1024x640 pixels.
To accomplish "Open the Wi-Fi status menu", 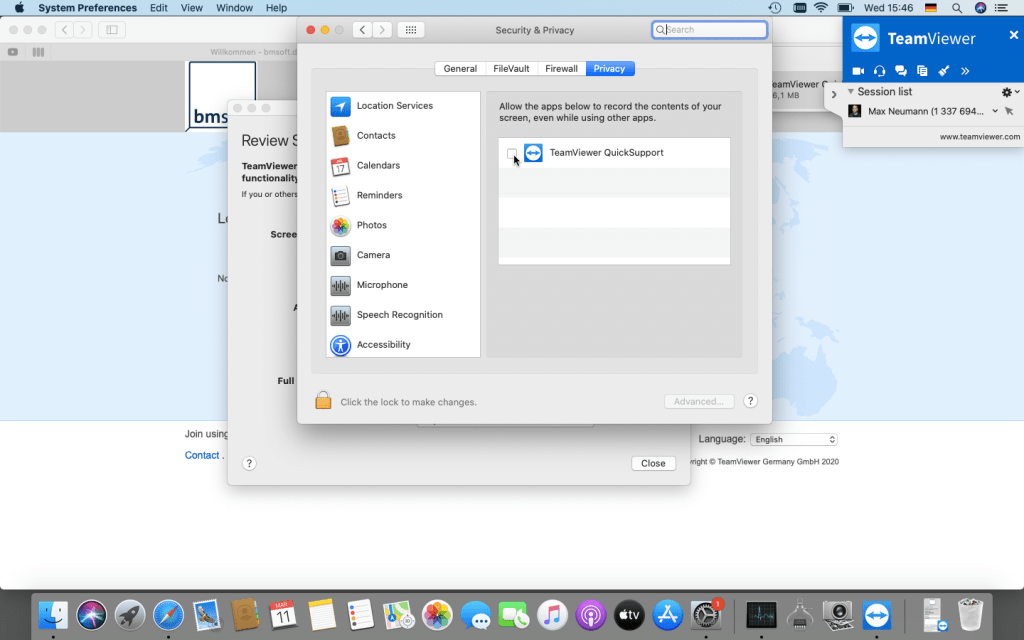I will [x=822, y=8].
